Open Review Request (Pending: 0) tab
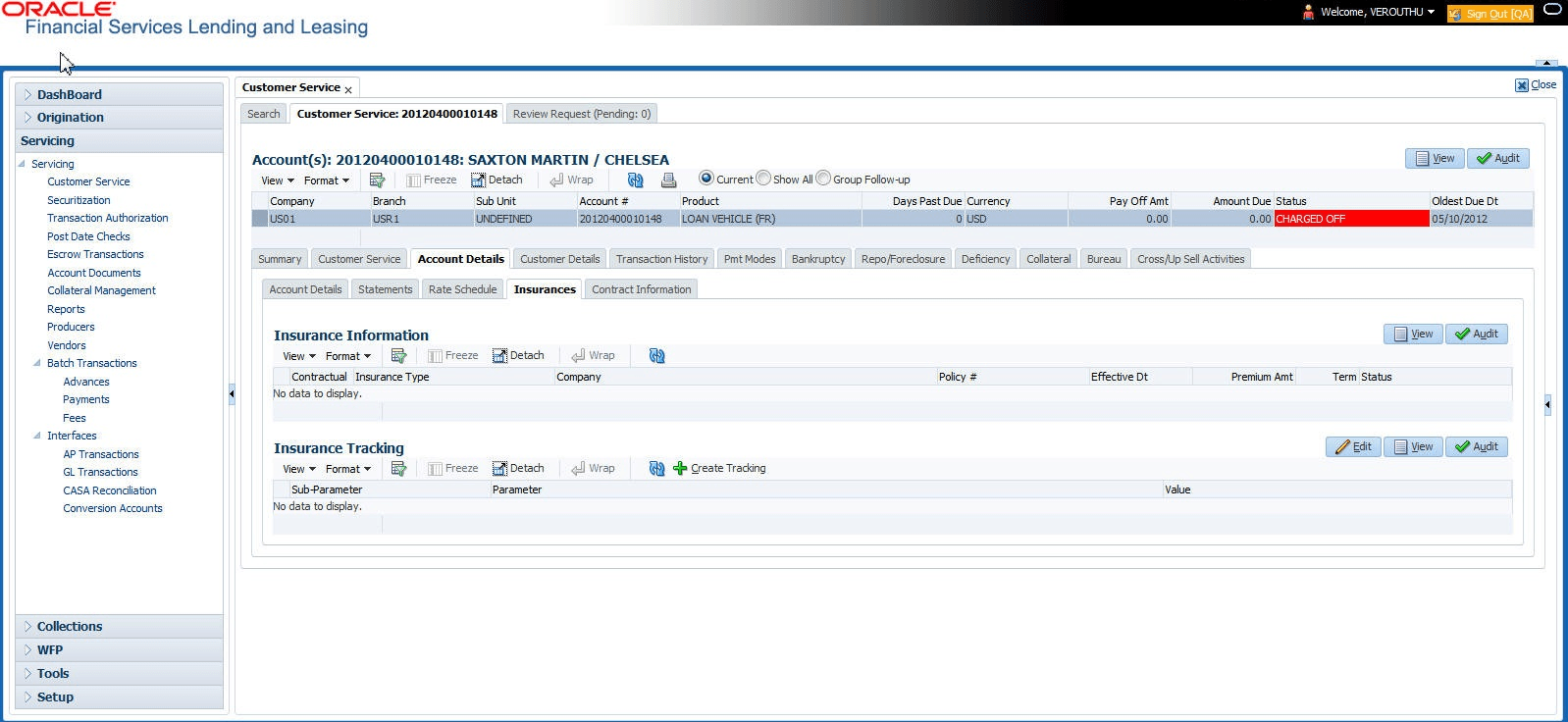Viewport: 1568px width, 722px height. (582, 114)
